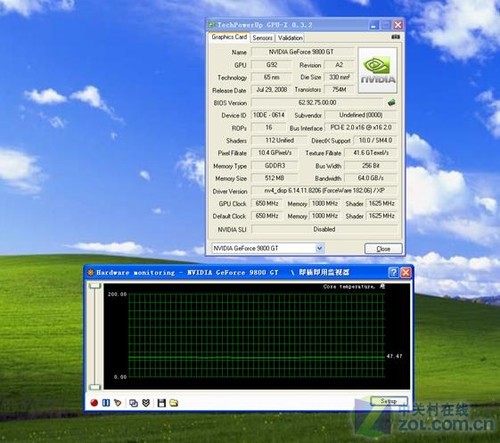The height and width of the screenshot is (443, 500).
Task: Click the Texture Fillrate value 41.6 GTexel/s
Action: [x=371, y=153]
